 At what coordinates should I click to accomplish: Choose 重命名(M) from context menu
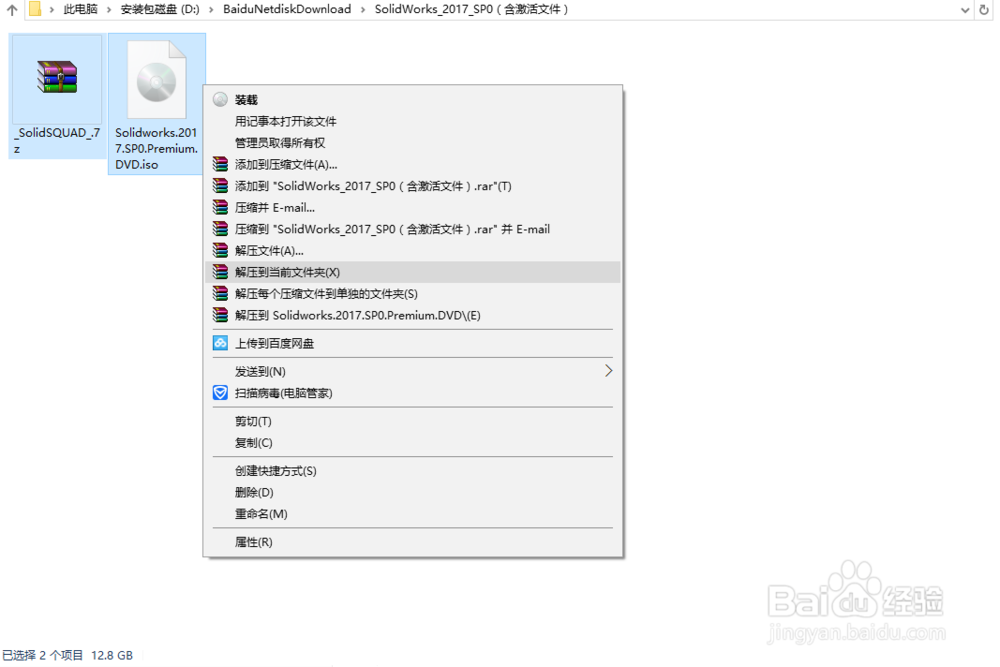pos(413,514)
